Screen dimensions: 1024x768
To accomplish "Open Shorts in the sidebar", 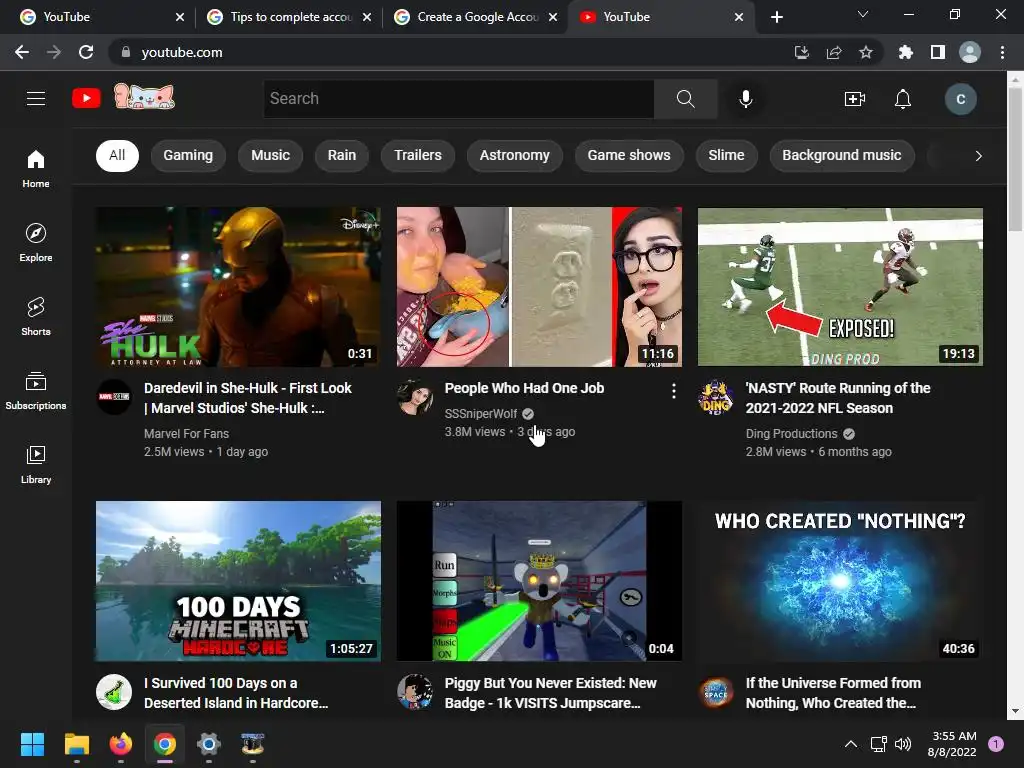I will coord(36,317).
